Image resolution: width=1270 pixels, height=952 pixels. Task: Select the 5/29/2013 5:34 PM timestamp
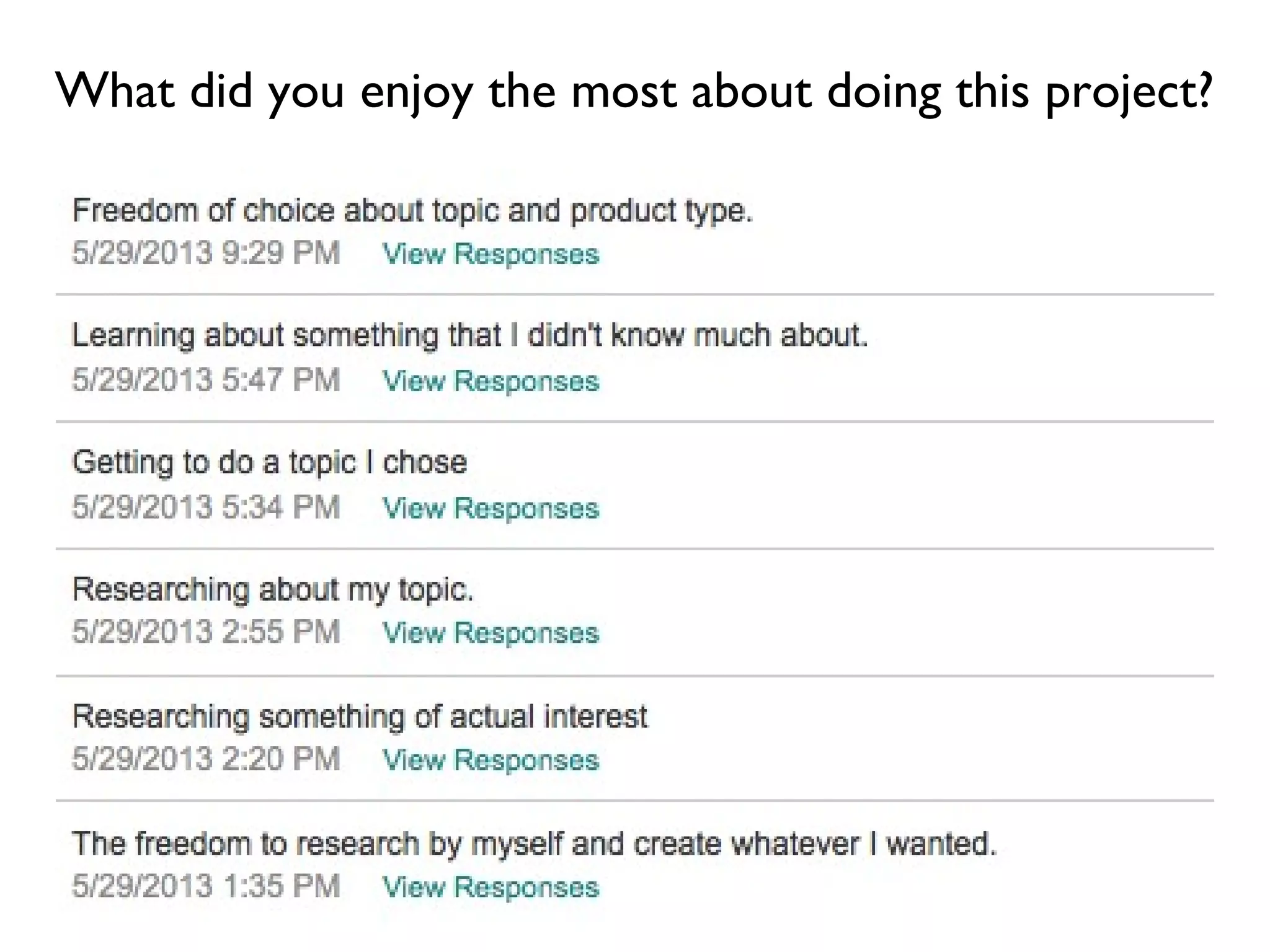click(x=206, y=508)
